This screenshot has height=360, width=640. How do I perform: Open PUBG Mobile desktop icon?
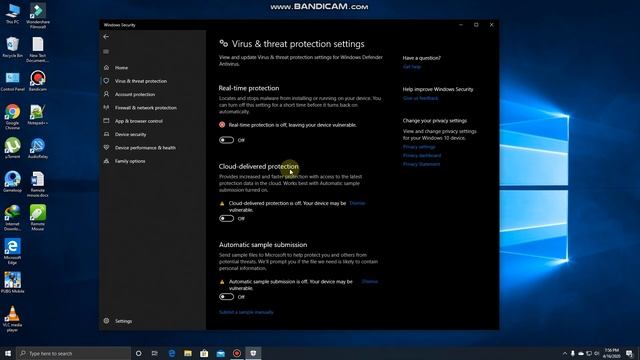point(12,283)
